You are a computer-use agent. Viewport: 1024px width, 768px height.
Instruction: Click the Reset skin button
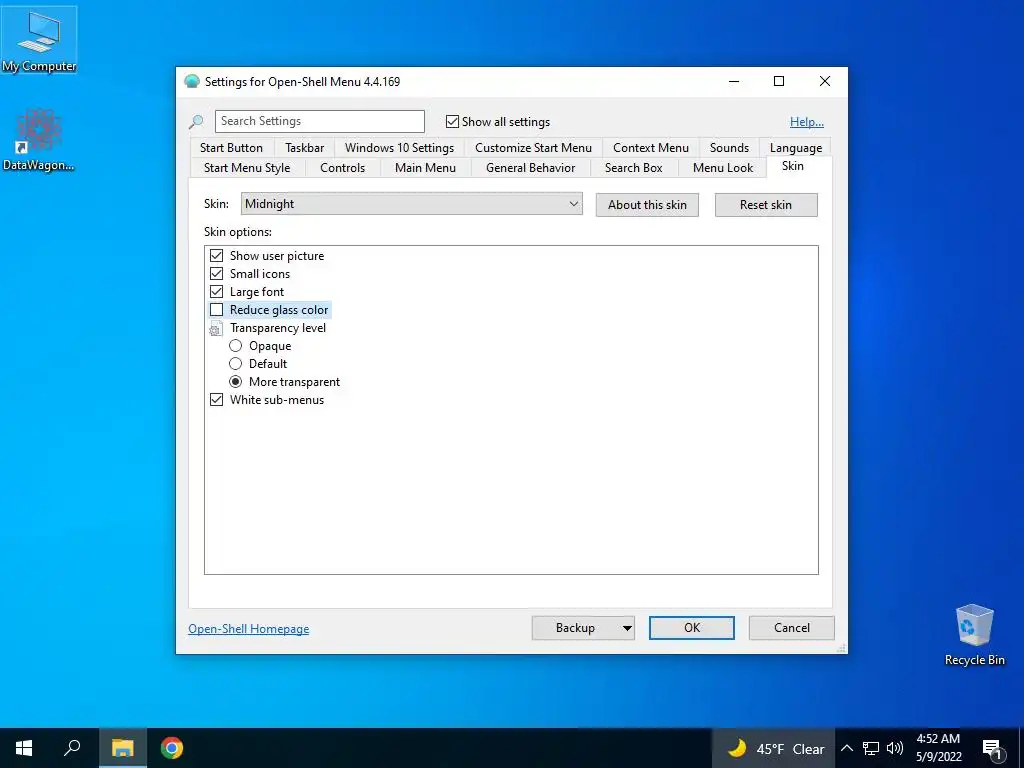pyautogui.click(x=766, y=205)
